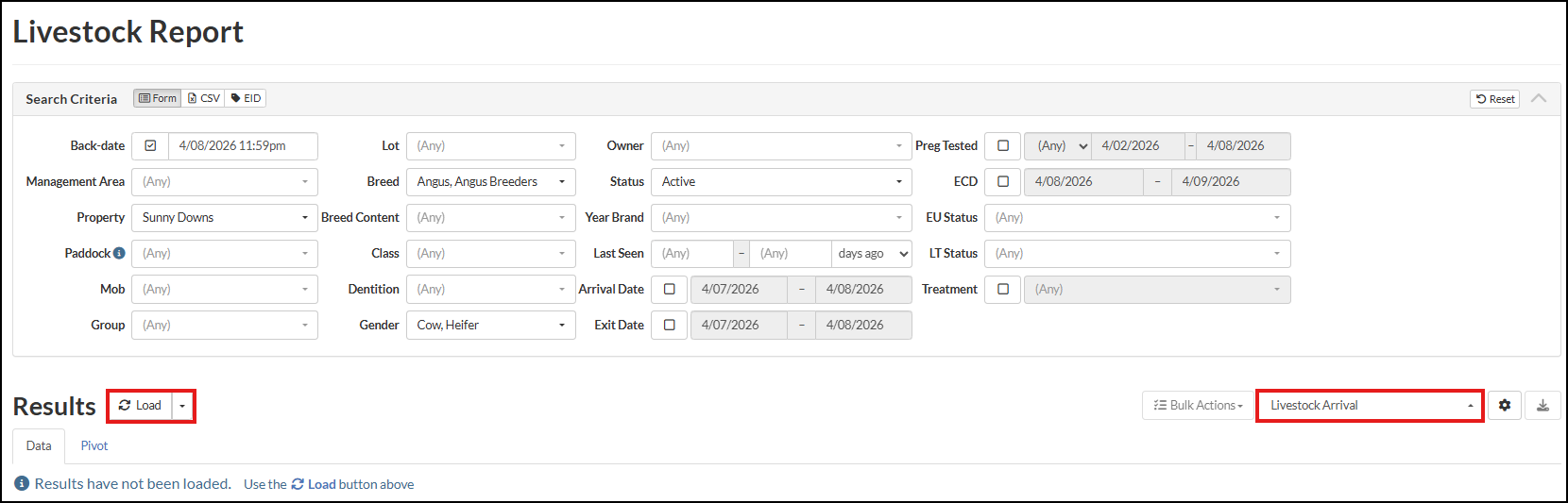Screen dimensions: 1568x503
Task: Enable the Preg Tested checkbox
Action: click(x=1003, y=146)
